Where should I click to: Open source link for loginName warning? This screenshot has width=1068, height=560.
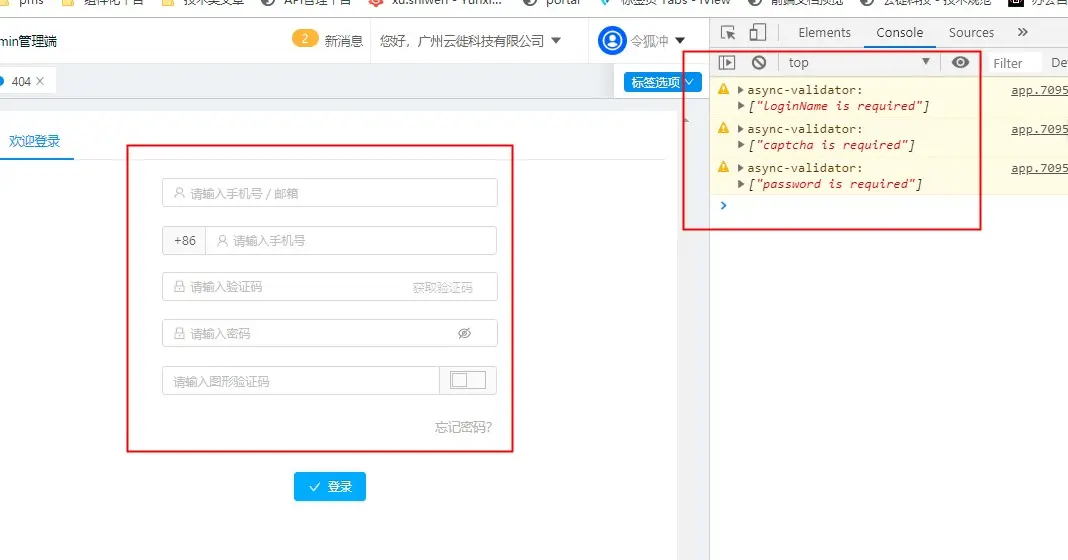pos(1039,90)
